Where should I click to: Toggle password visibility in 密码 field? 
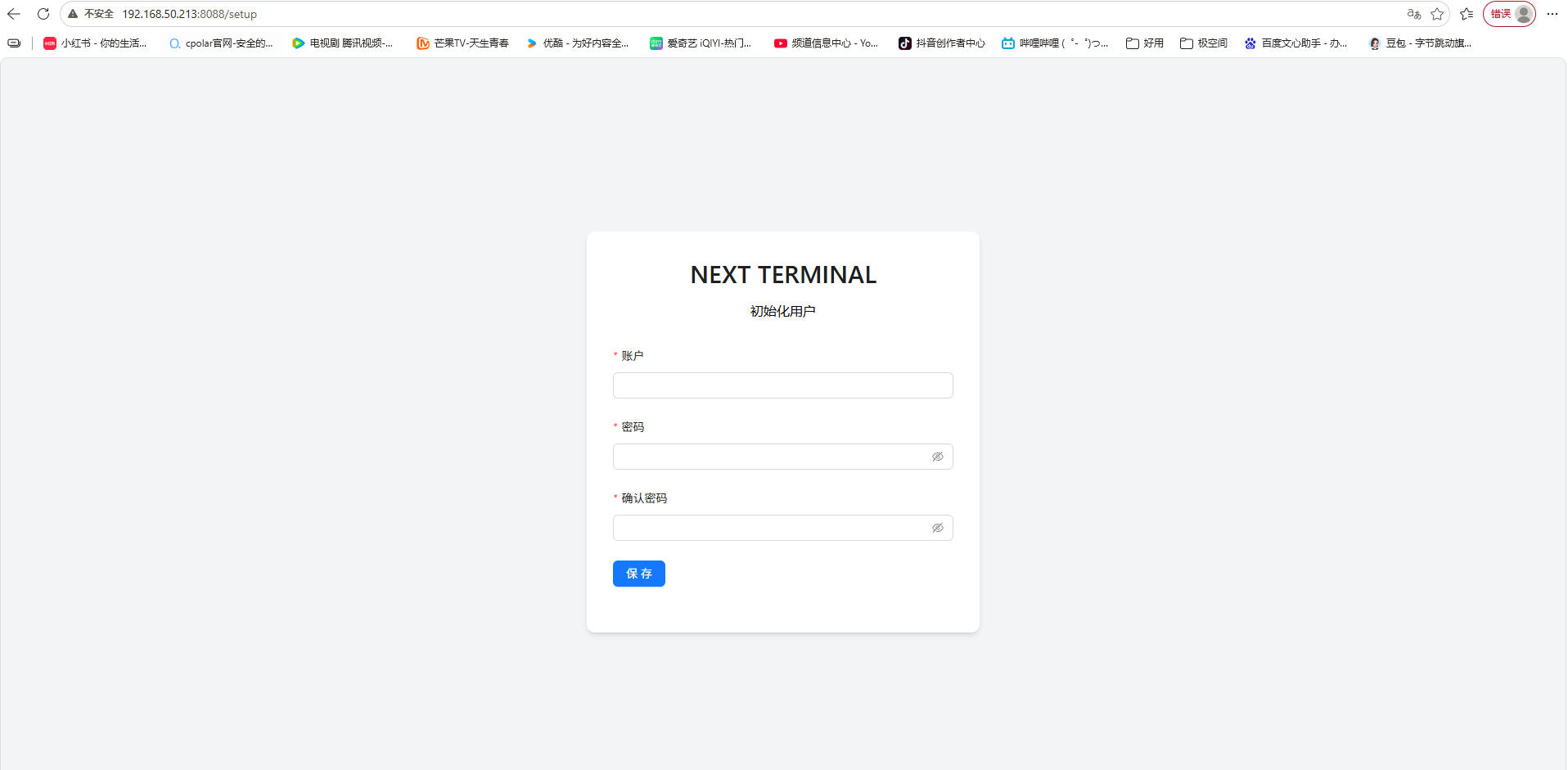(x=938, y=457)
